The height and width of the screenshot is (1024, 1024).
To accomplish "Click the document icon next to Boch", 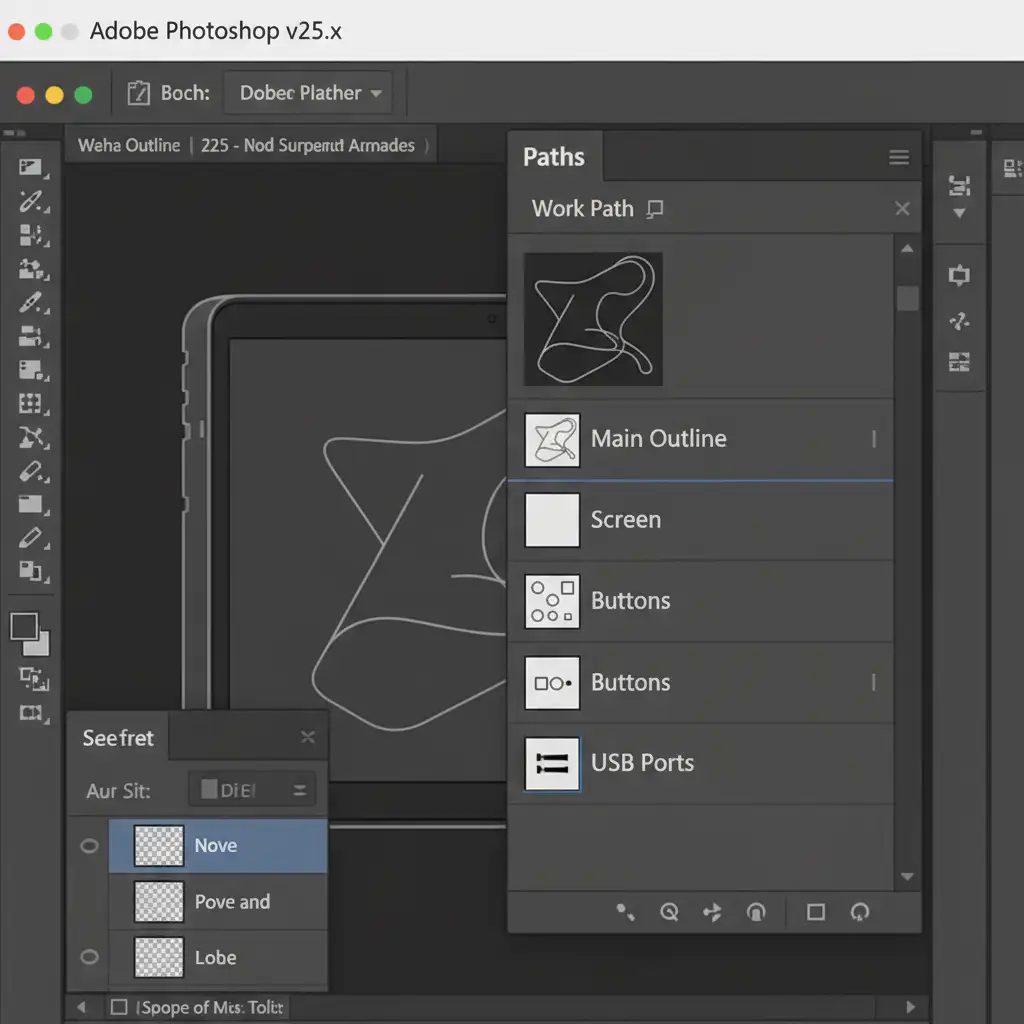I will point(138,94).
